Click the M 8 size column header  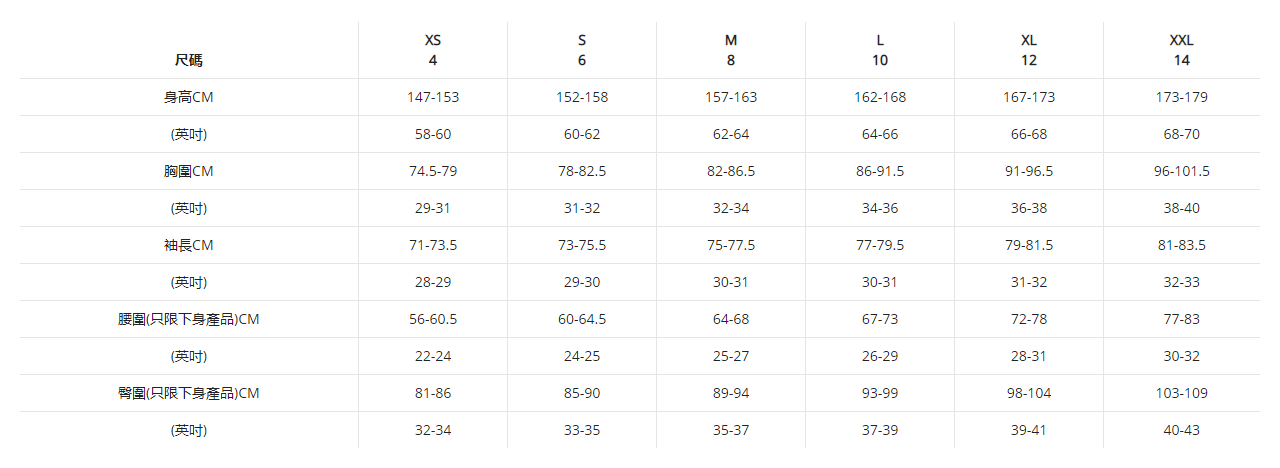(730, 50)
